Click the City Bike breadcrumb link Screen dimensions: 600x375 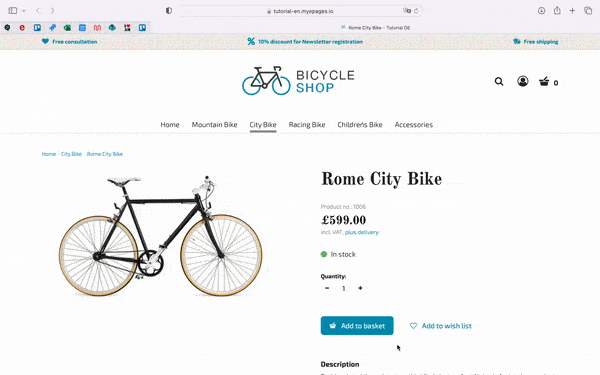tap(71, 154)
